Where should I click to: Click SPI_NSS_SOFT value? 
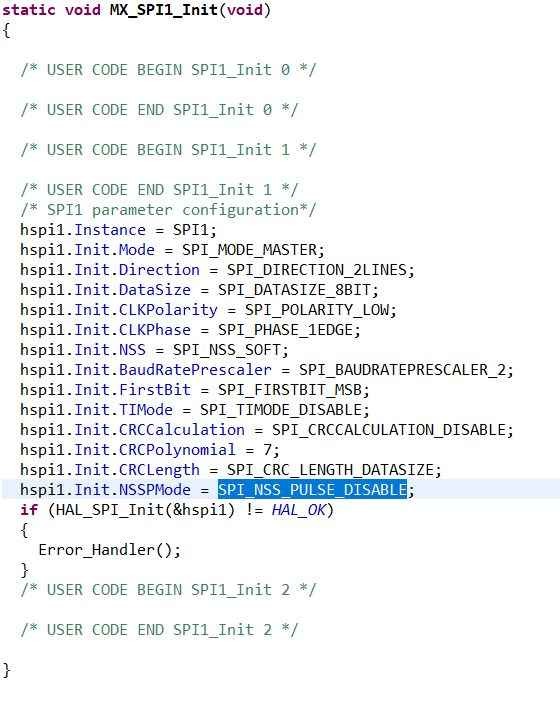[x=227, y=350]
